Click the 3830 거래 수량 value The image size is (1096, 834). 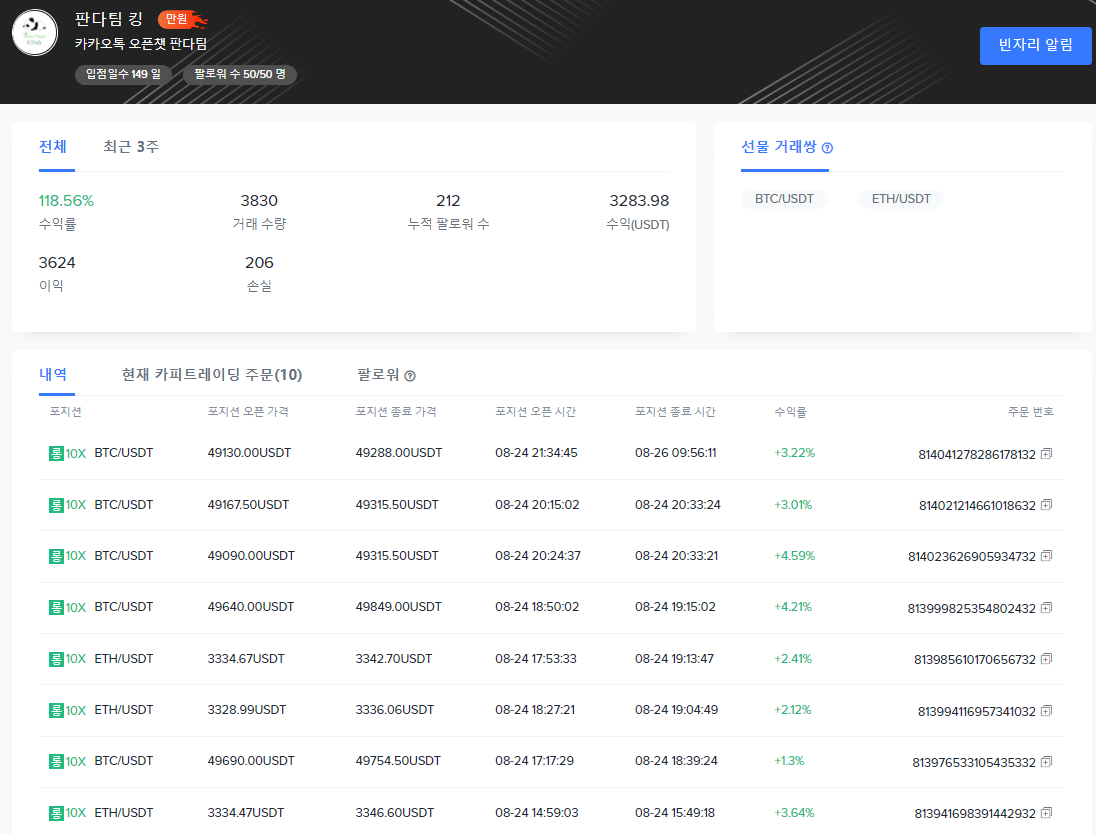pos(259,201)
